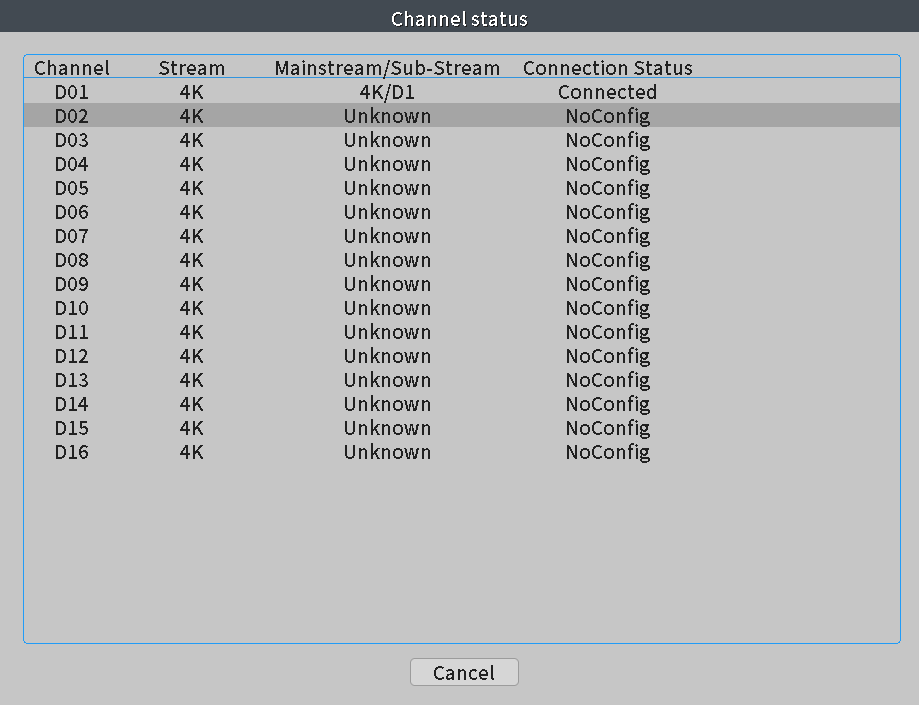Click the 4K stream value for D01
Screen dimensions: 919x705
click(x=192, y=92)
